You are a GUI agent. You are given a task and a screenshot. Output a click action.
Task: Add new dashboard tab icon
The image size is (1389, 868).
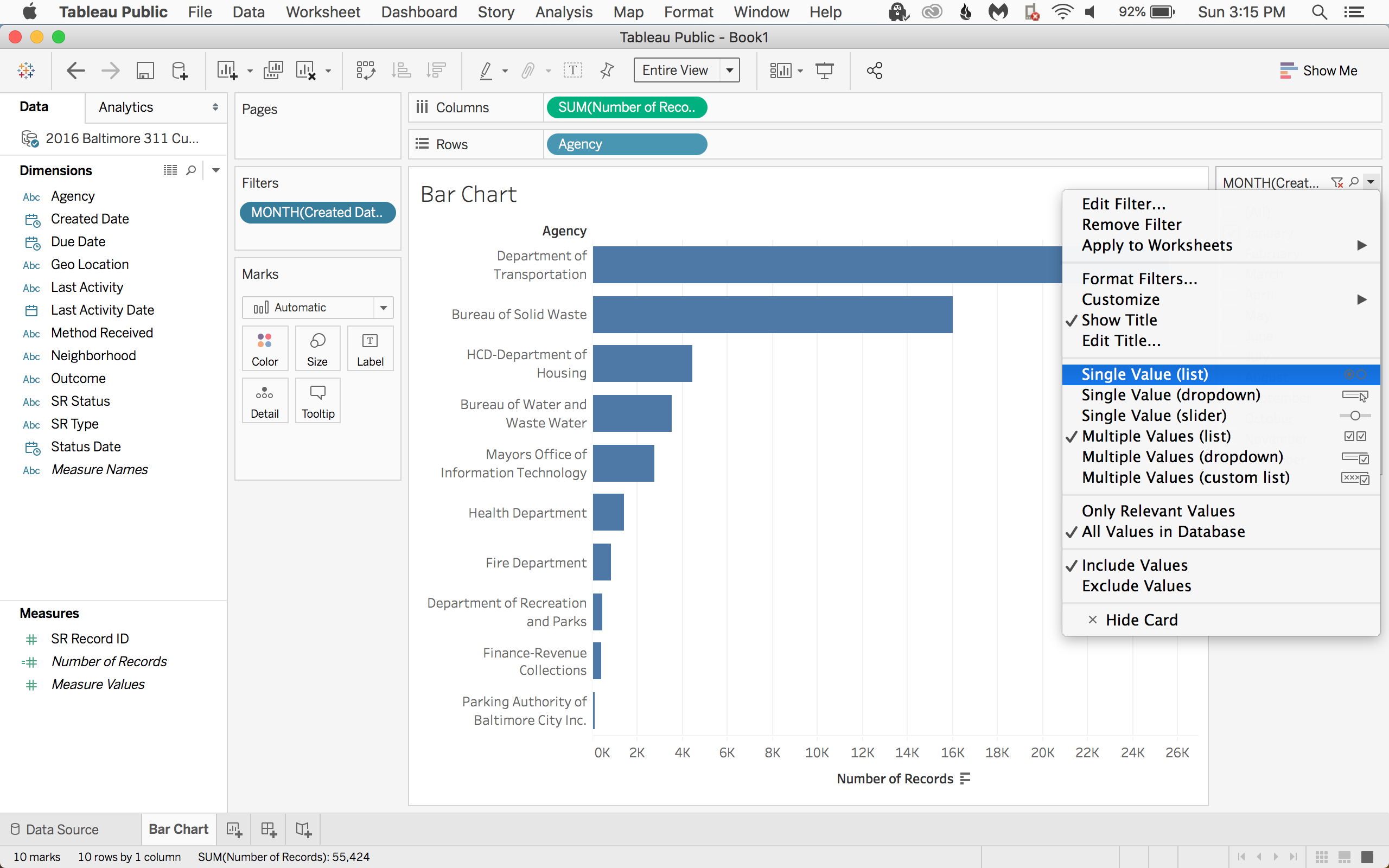(269, 829)
